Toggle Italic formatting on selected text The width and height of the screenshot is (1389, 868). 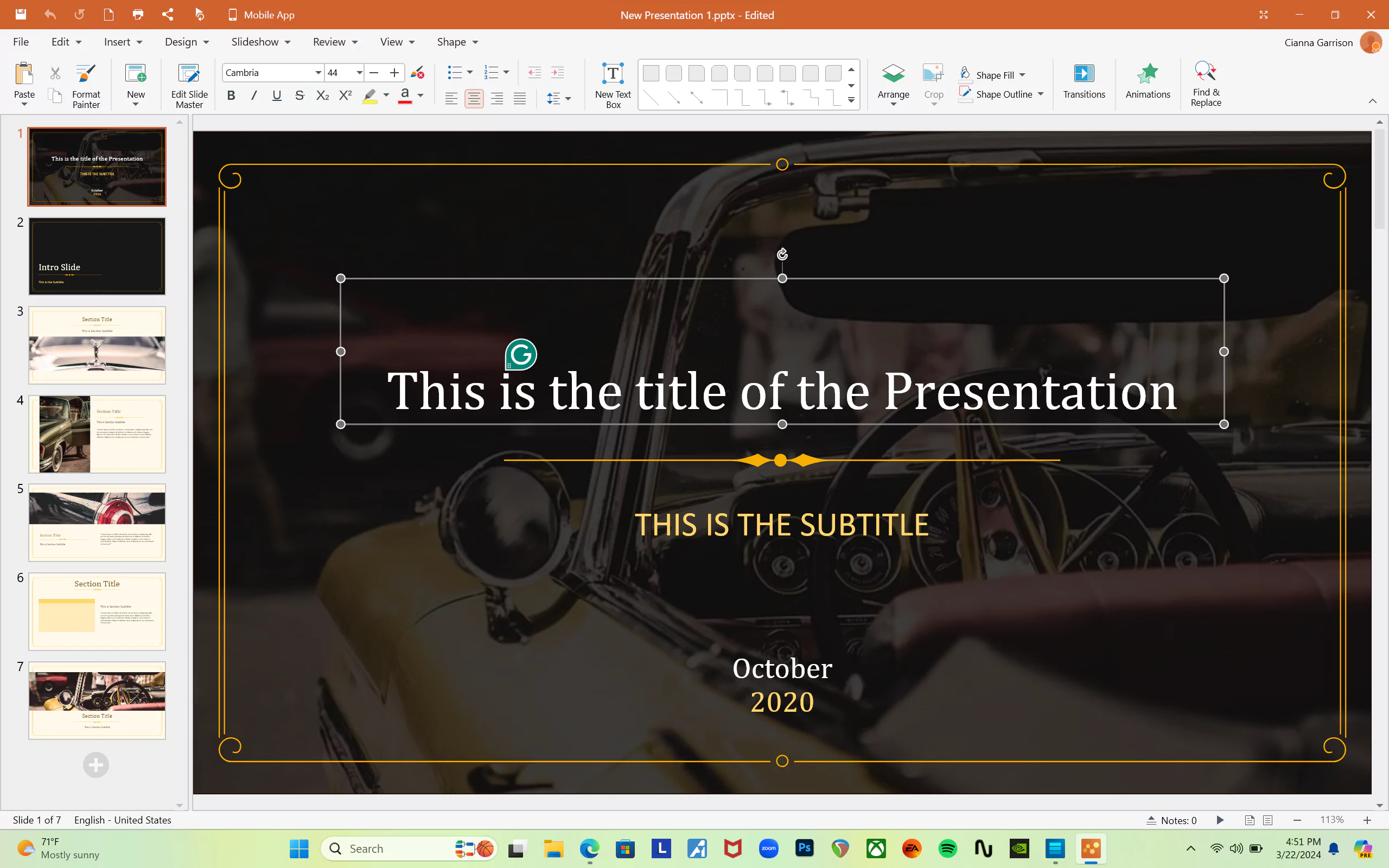254,96
